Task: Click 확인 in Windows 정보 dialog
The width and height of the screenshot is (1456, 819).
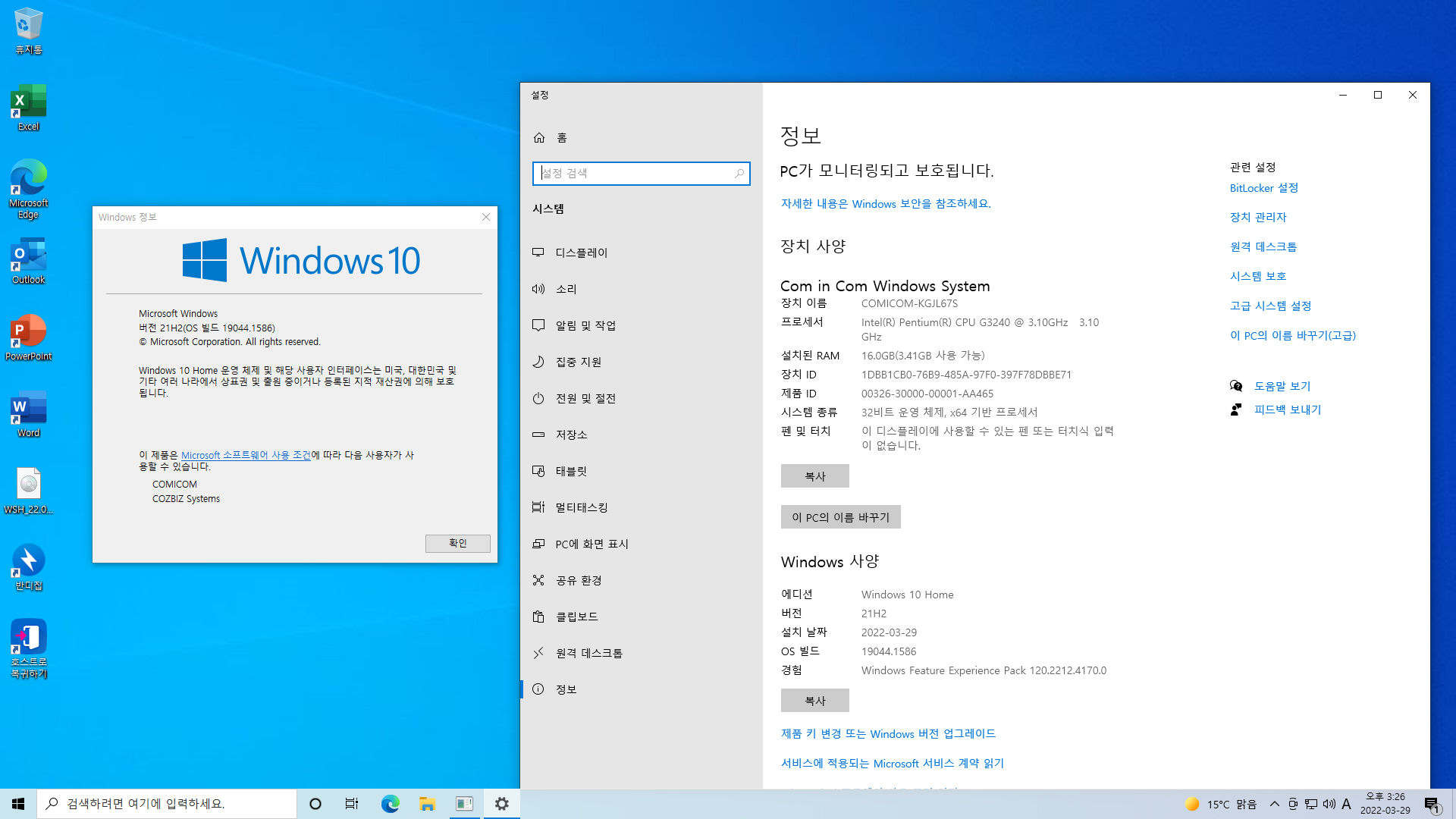Action: point(457,544)
